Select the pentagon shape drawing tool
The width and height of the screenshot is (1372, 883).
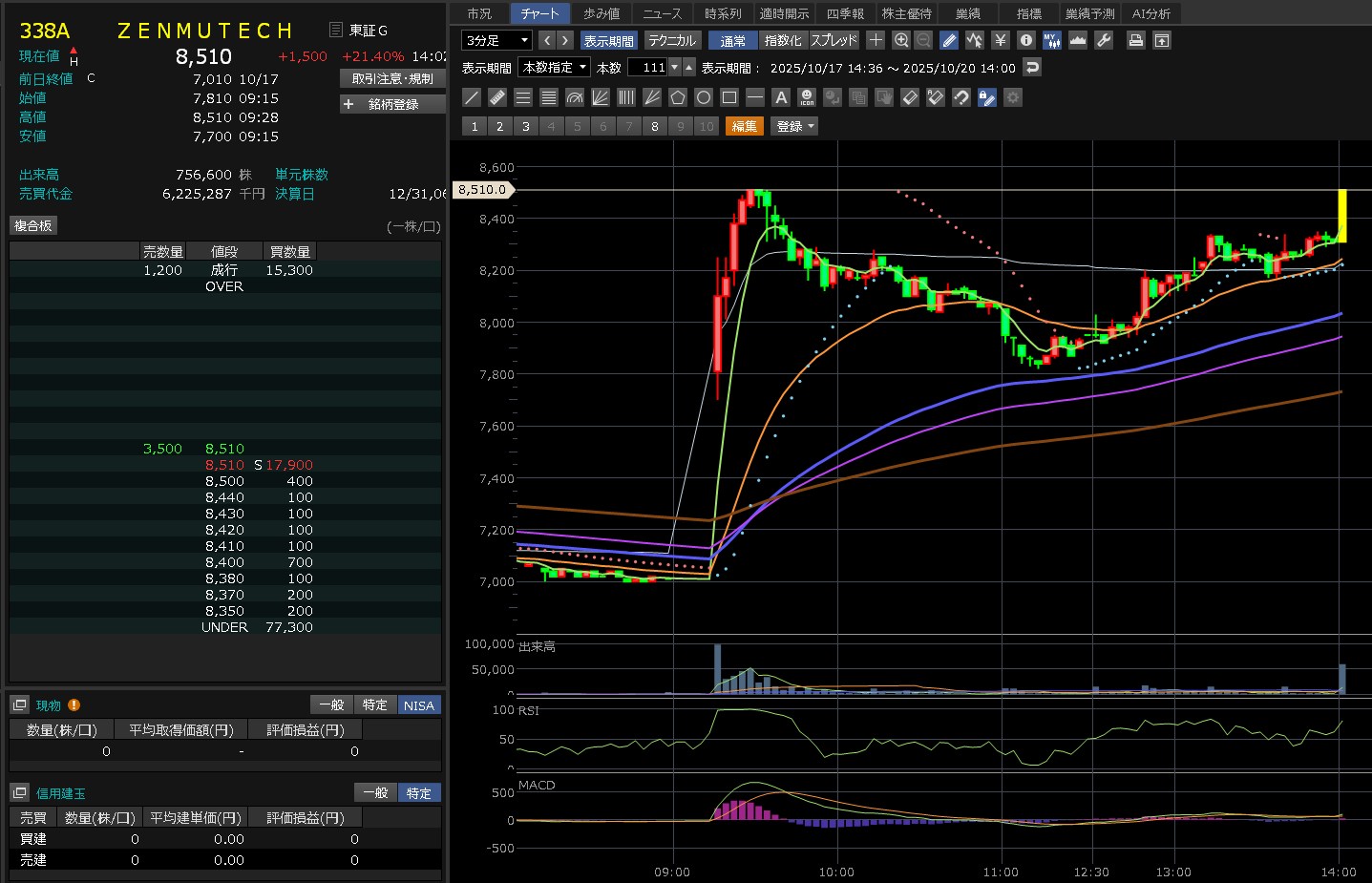678,97
